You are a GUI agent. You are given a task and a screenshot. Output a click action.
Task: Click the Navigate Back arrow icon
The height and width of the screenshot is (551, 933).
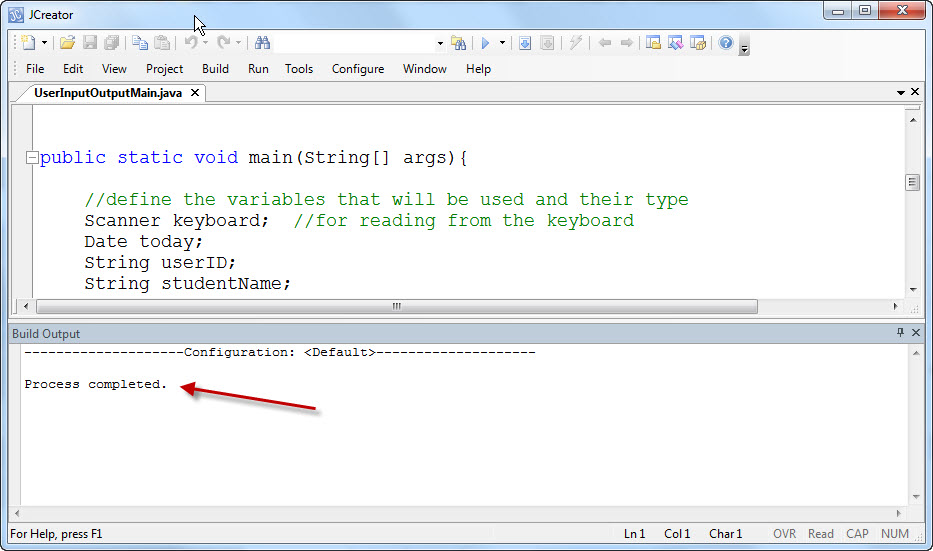point(605,43)
